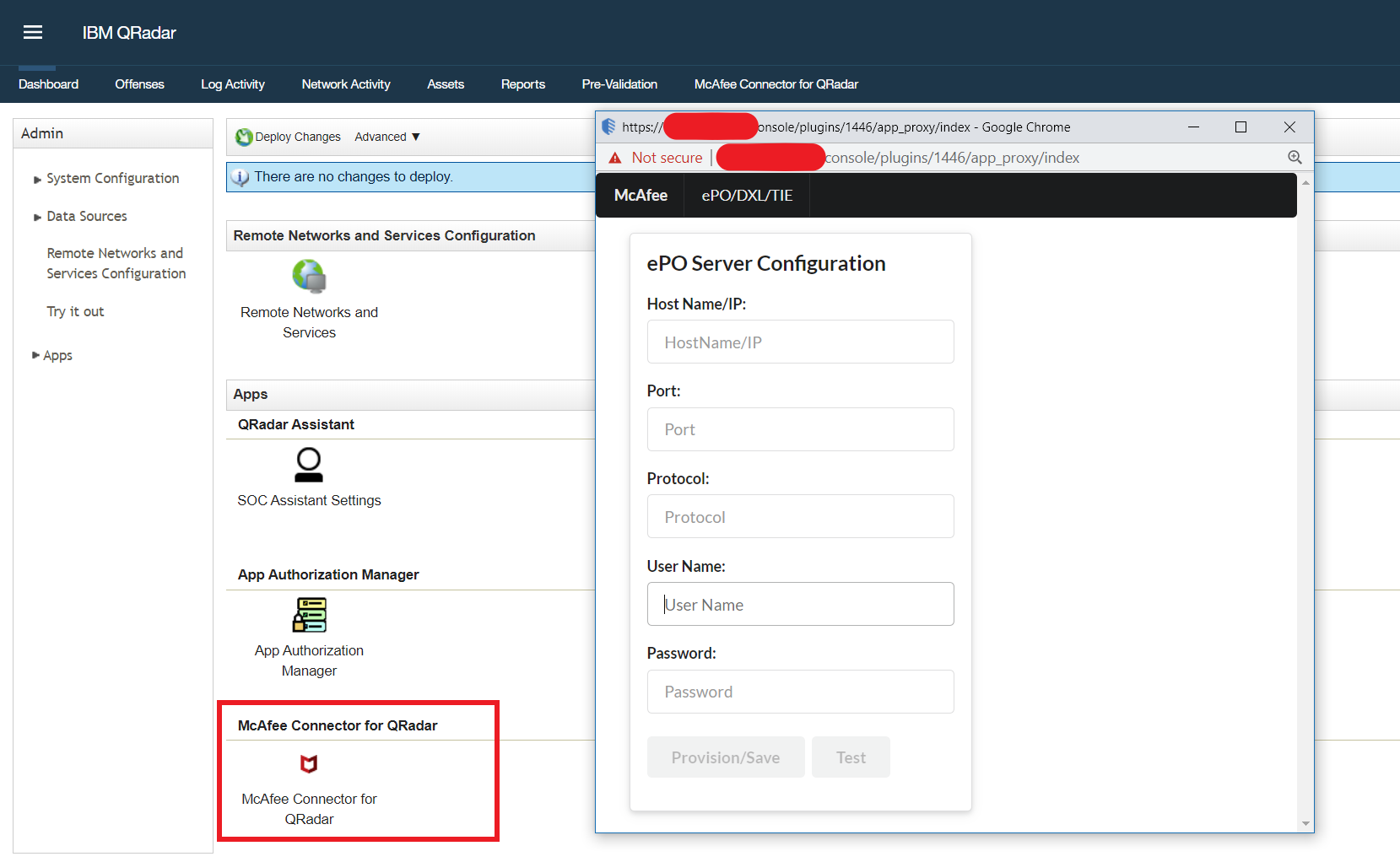
Task: Open Remote Networks and Services globe icon
Action: [x=309, y=277]
